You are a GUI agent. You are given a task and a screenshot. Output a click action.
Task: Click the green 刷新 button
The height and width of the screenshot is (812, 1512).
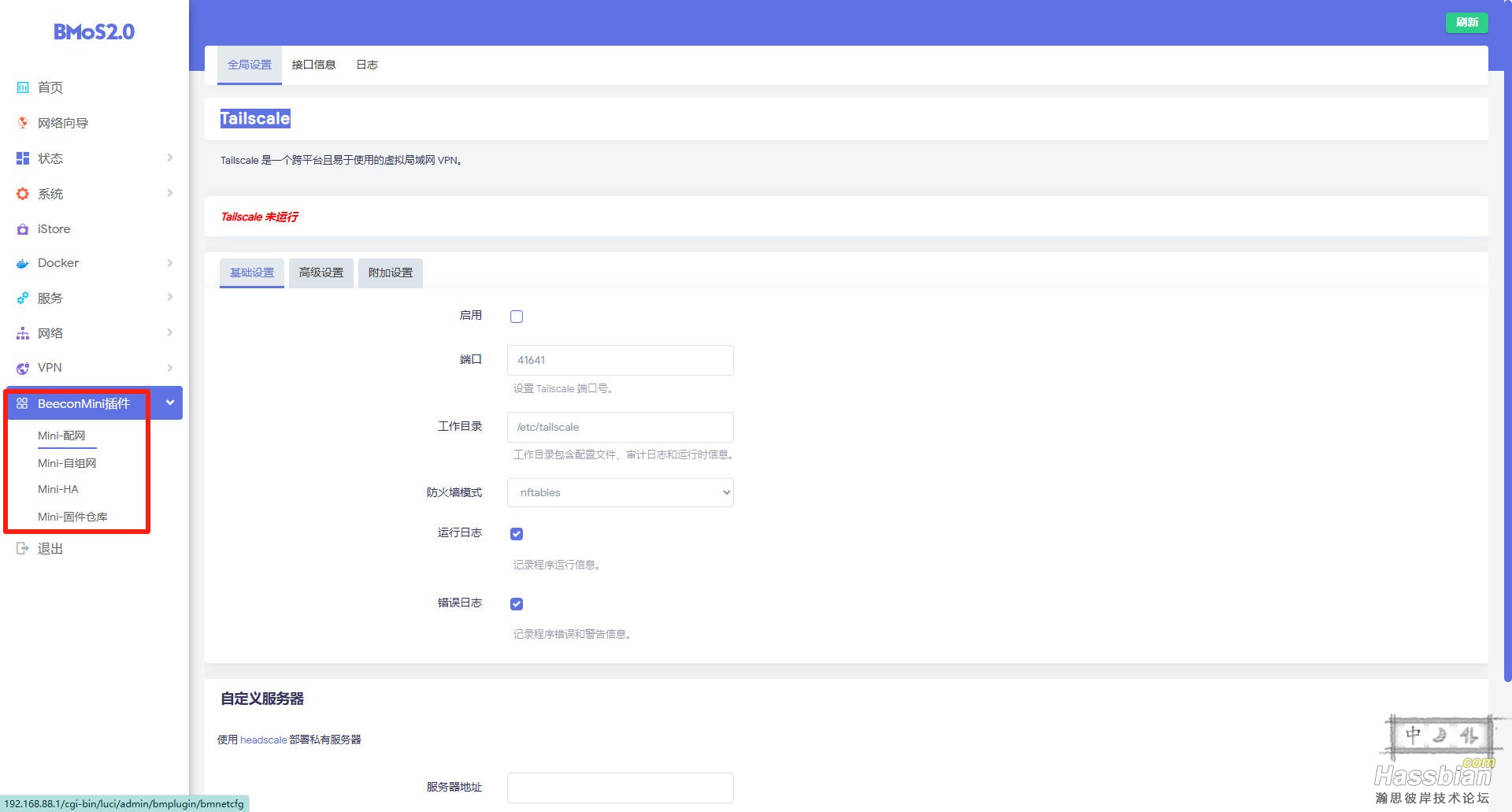click(1466, 22)
